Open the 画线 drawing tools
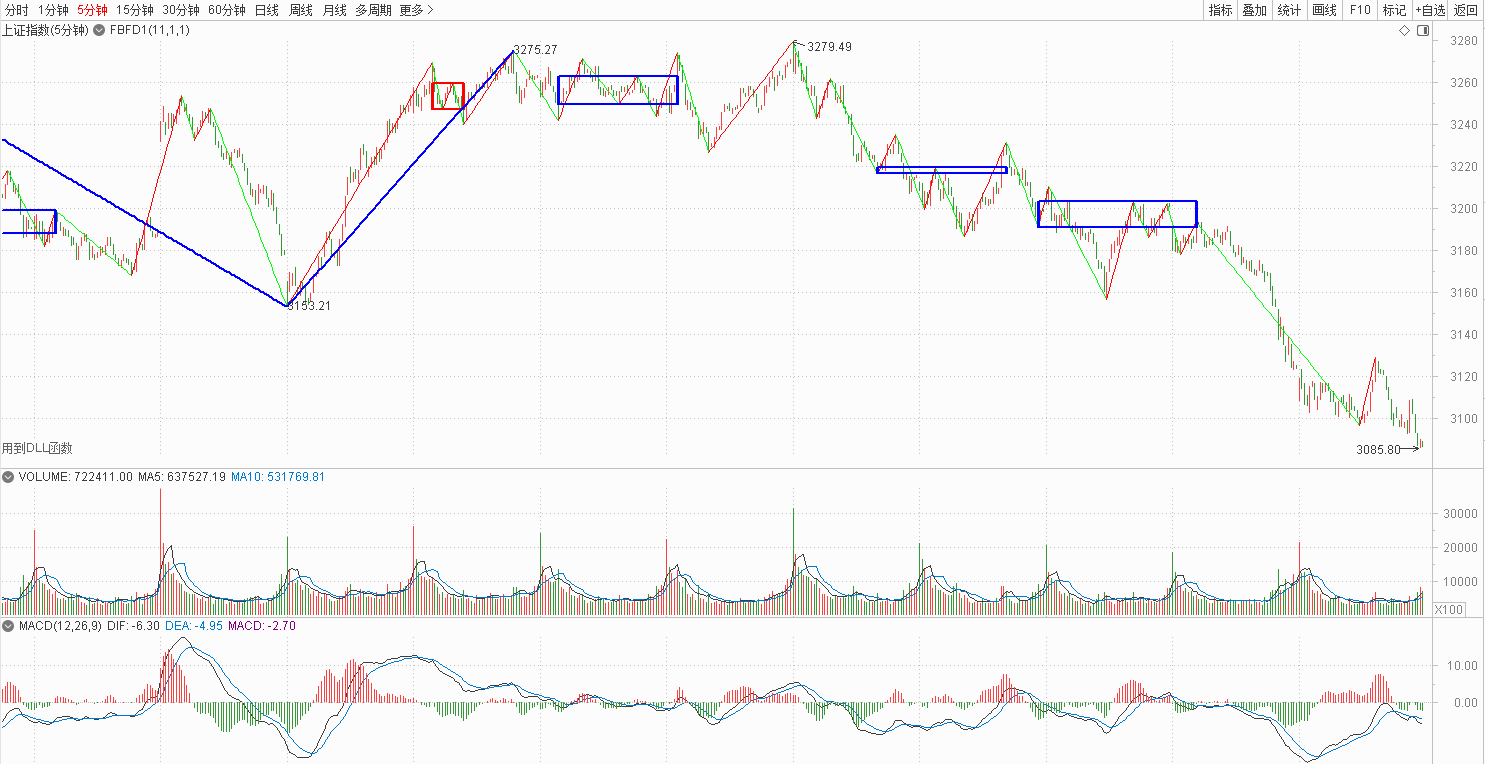Screen dimensions: 1485x764 pyautogui.click(x=1324, y=10)
